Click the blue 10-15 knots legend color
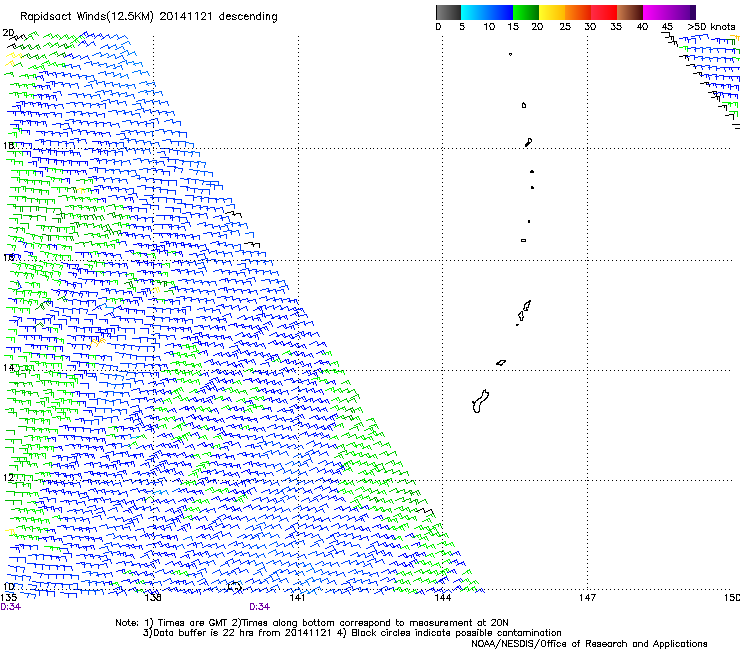This screenshot has width=740, height=650. click(500, 12)
